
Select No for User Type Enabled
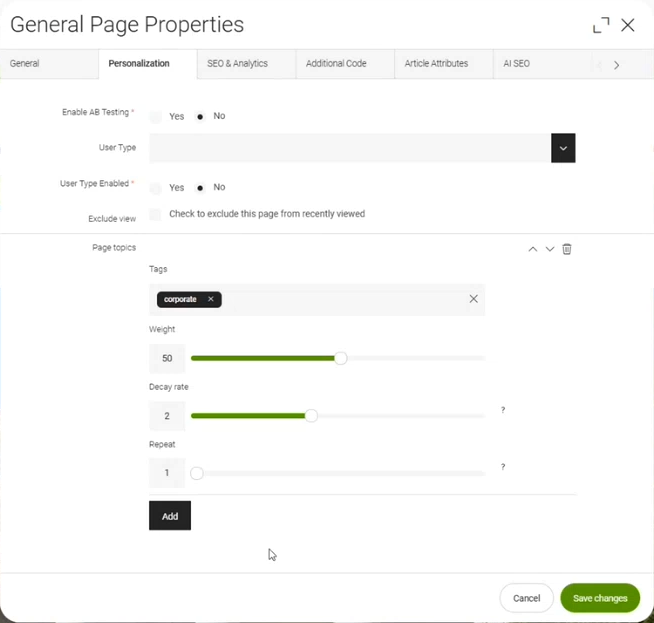(200, 188)
